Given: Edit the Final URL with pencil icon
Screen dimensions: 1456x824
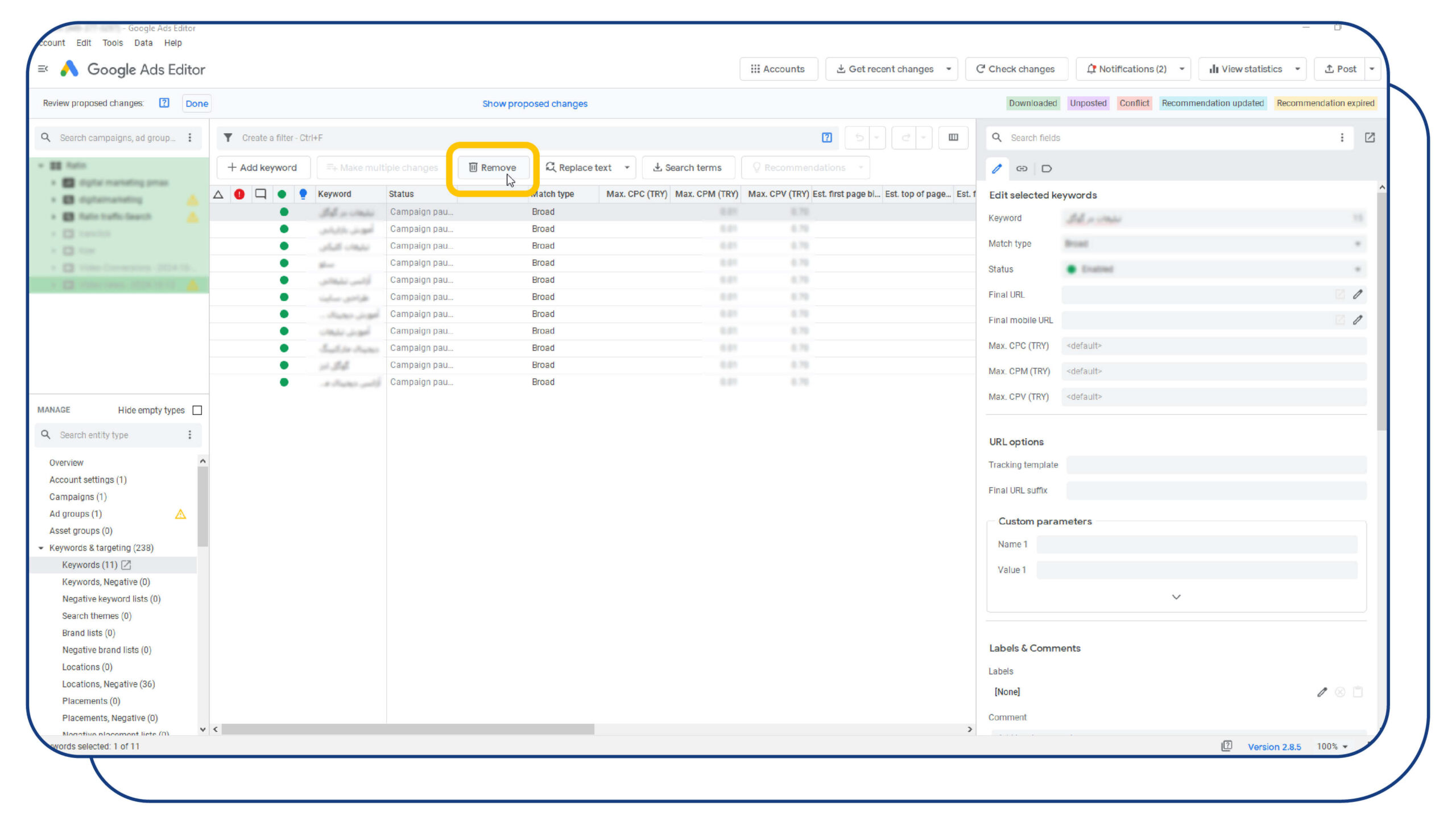Looking at the screenshot, I should click(x=1358, y=295).
